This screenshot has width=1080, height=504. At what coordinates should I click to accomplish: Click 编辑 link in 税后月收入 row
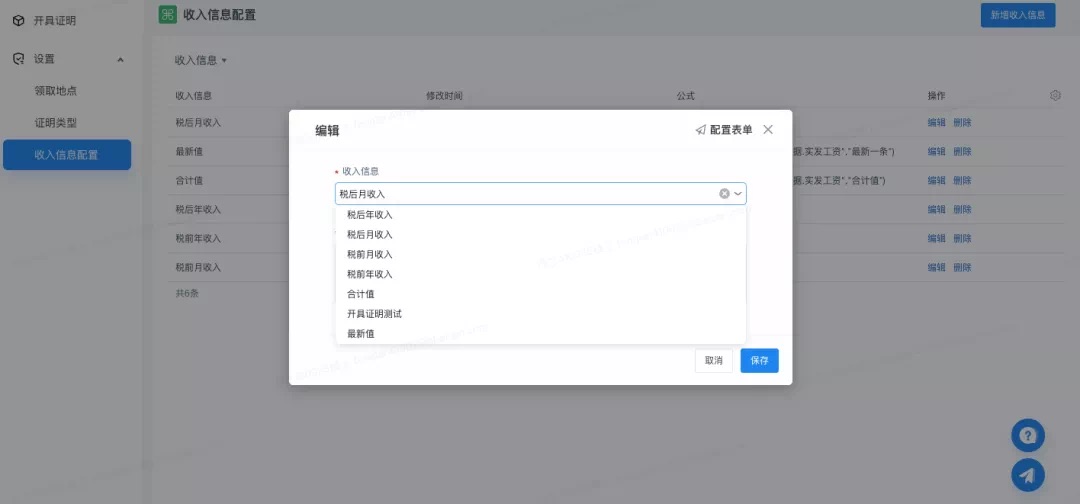[937, 123]
